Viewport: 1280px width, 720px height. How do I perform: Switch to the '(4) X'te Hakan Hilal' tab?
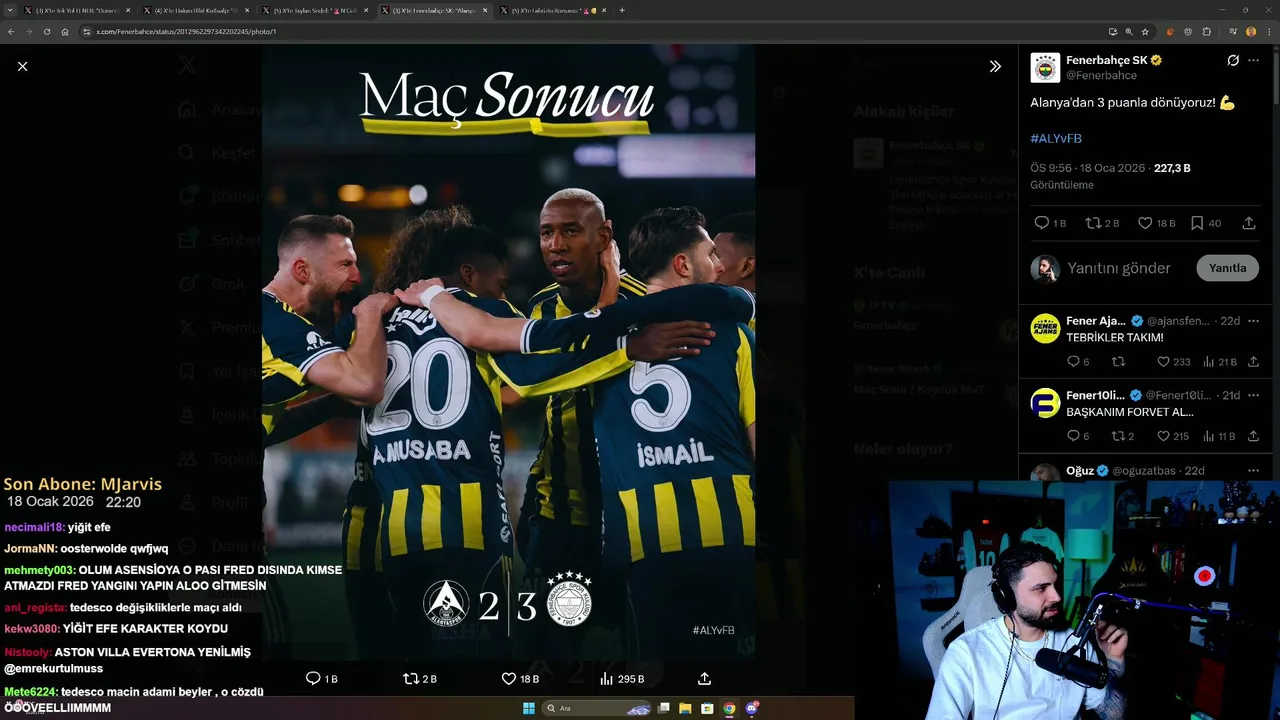click(x=196, y=10)
